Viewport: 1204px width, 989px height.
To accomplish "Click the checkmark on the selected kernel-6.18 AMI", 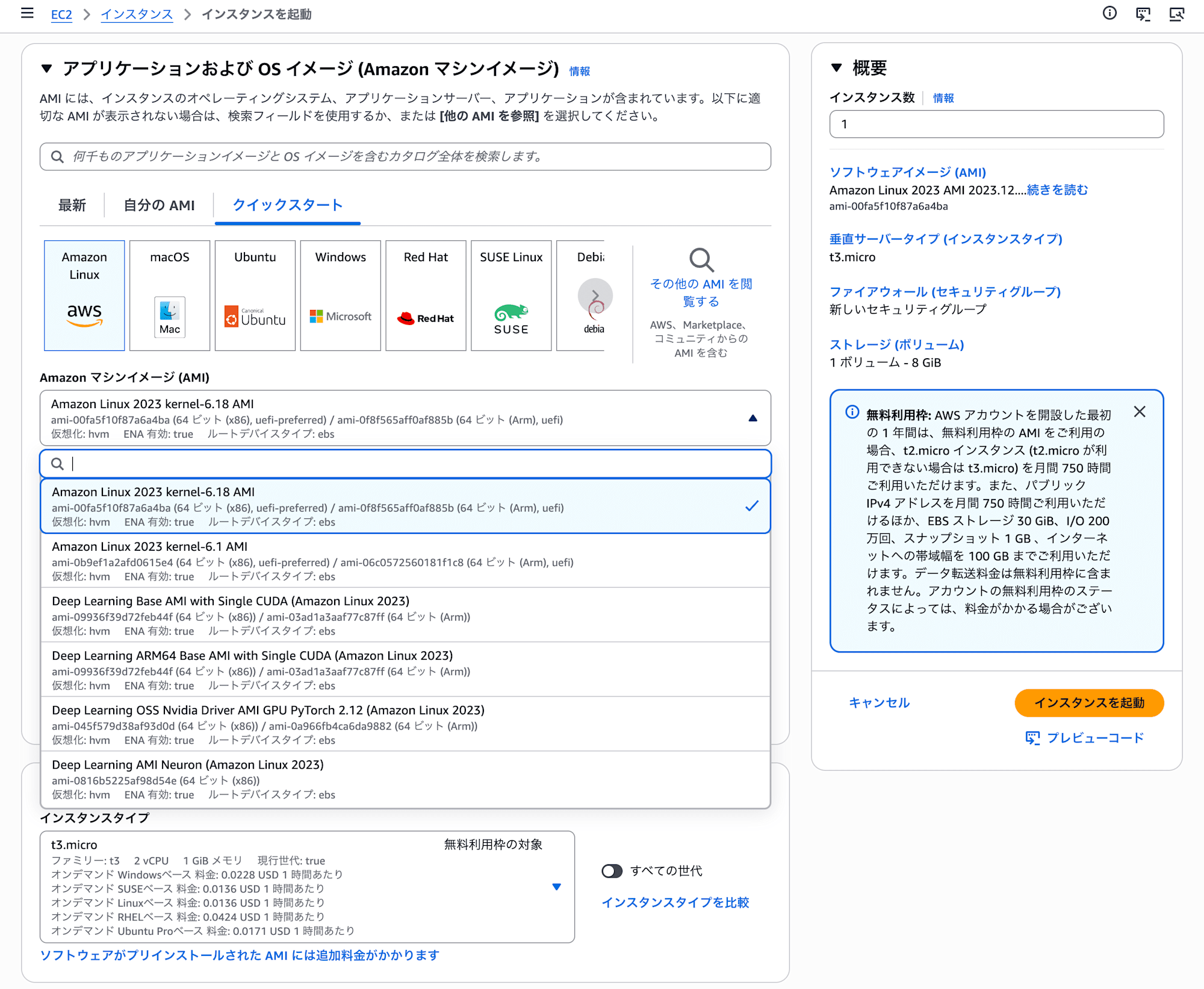I will tap(752, 506).
